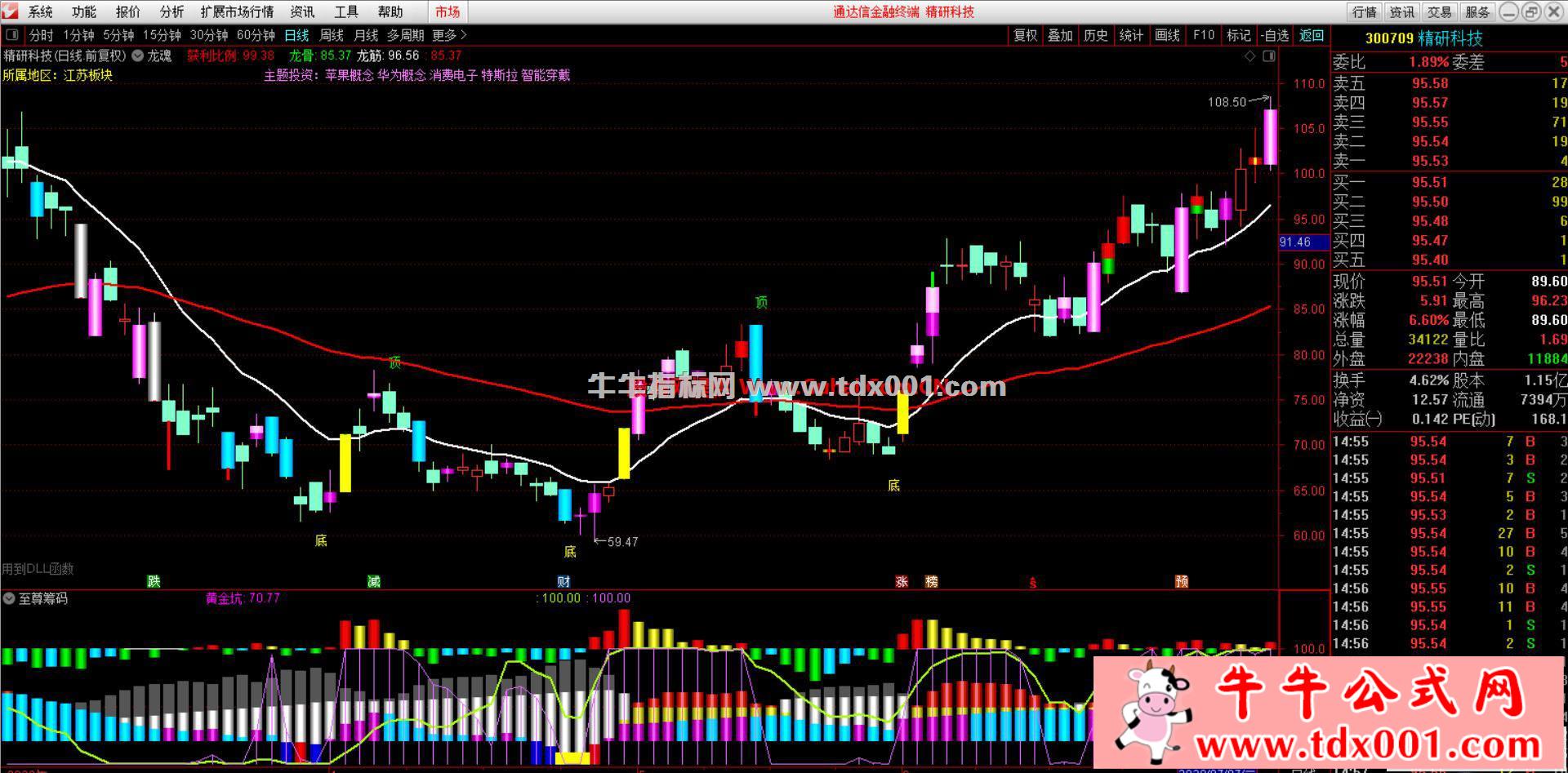Switch to the 15分钟 period
This screenshot has height=773, width=1568.
[162, 35]
